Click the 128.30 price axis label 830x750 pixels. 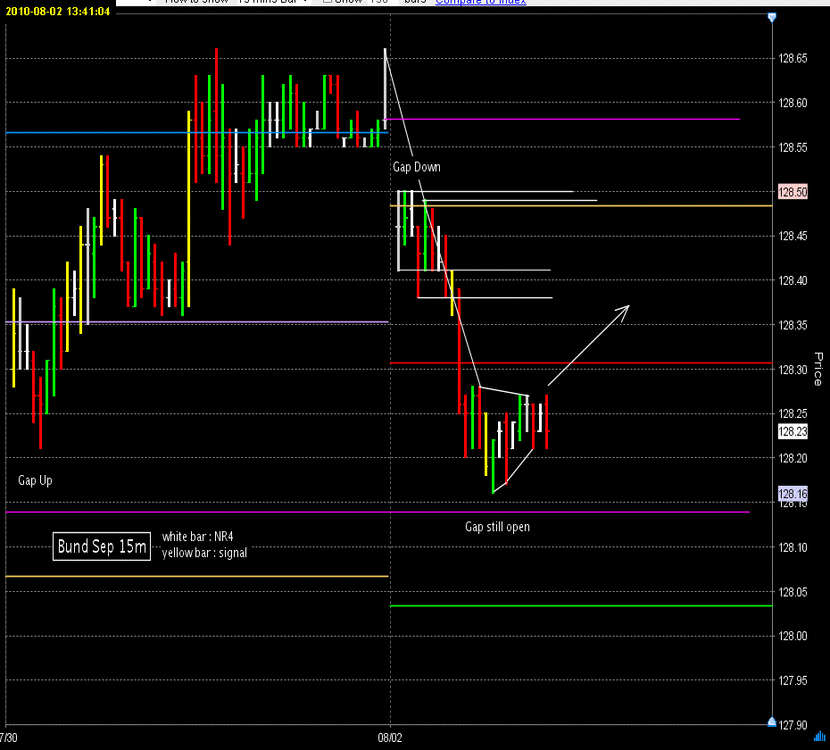coord(793,369)
